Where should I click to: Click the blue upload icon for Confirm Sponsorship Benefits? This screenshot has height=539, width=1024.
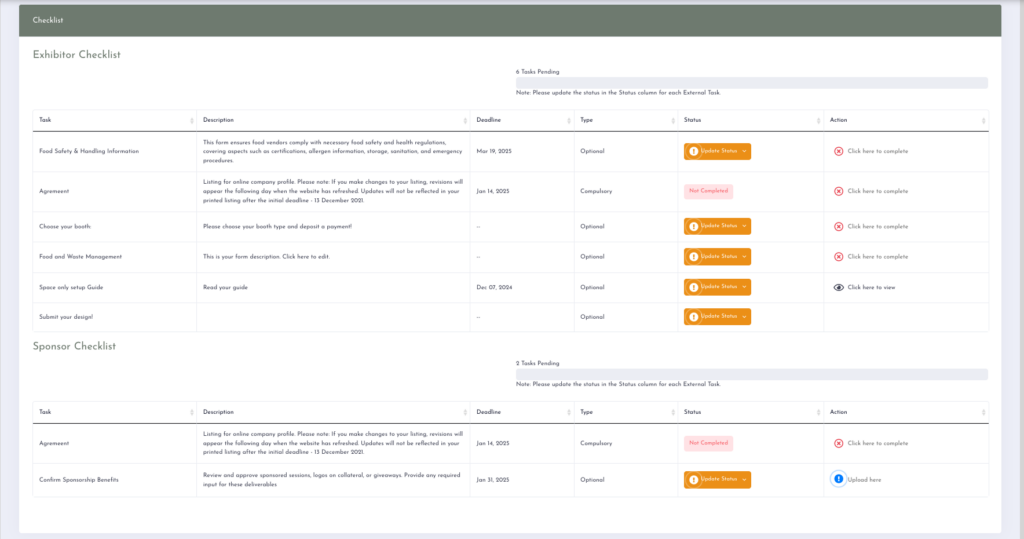coord(838,479)
